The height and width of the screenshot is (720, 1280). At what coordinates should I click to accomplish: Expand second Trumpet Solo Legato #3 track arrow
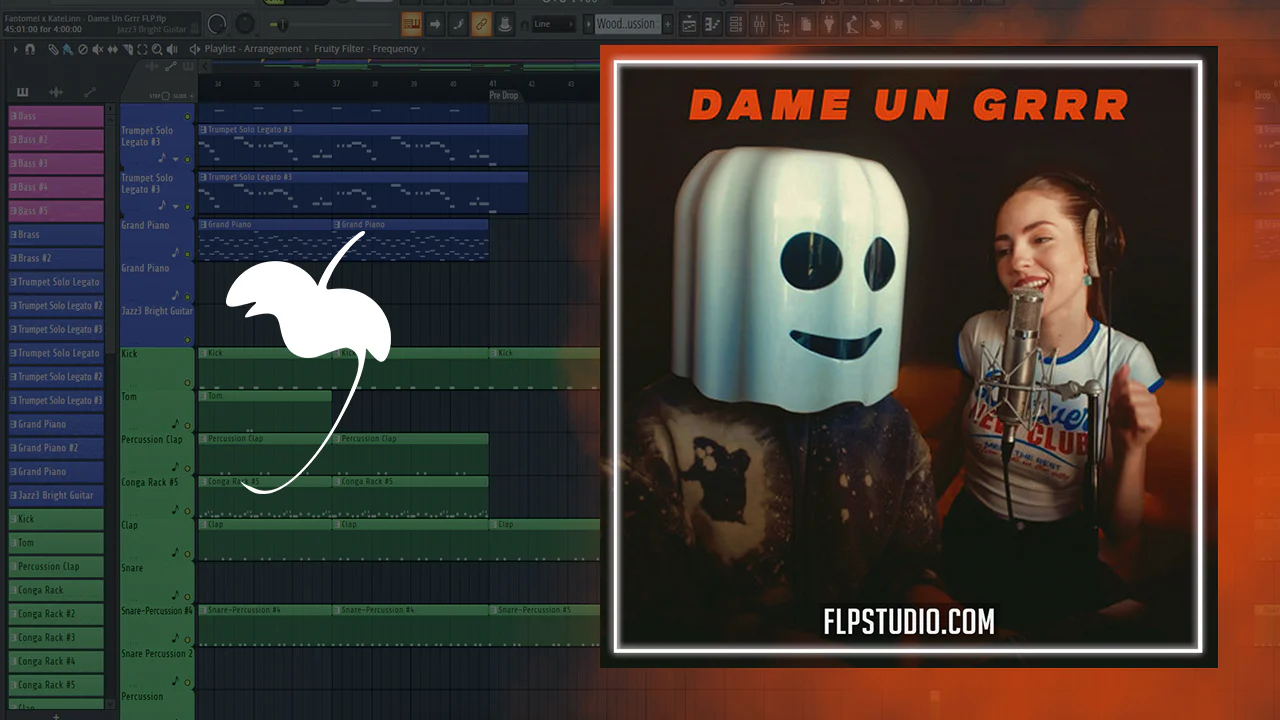(175, 206)
